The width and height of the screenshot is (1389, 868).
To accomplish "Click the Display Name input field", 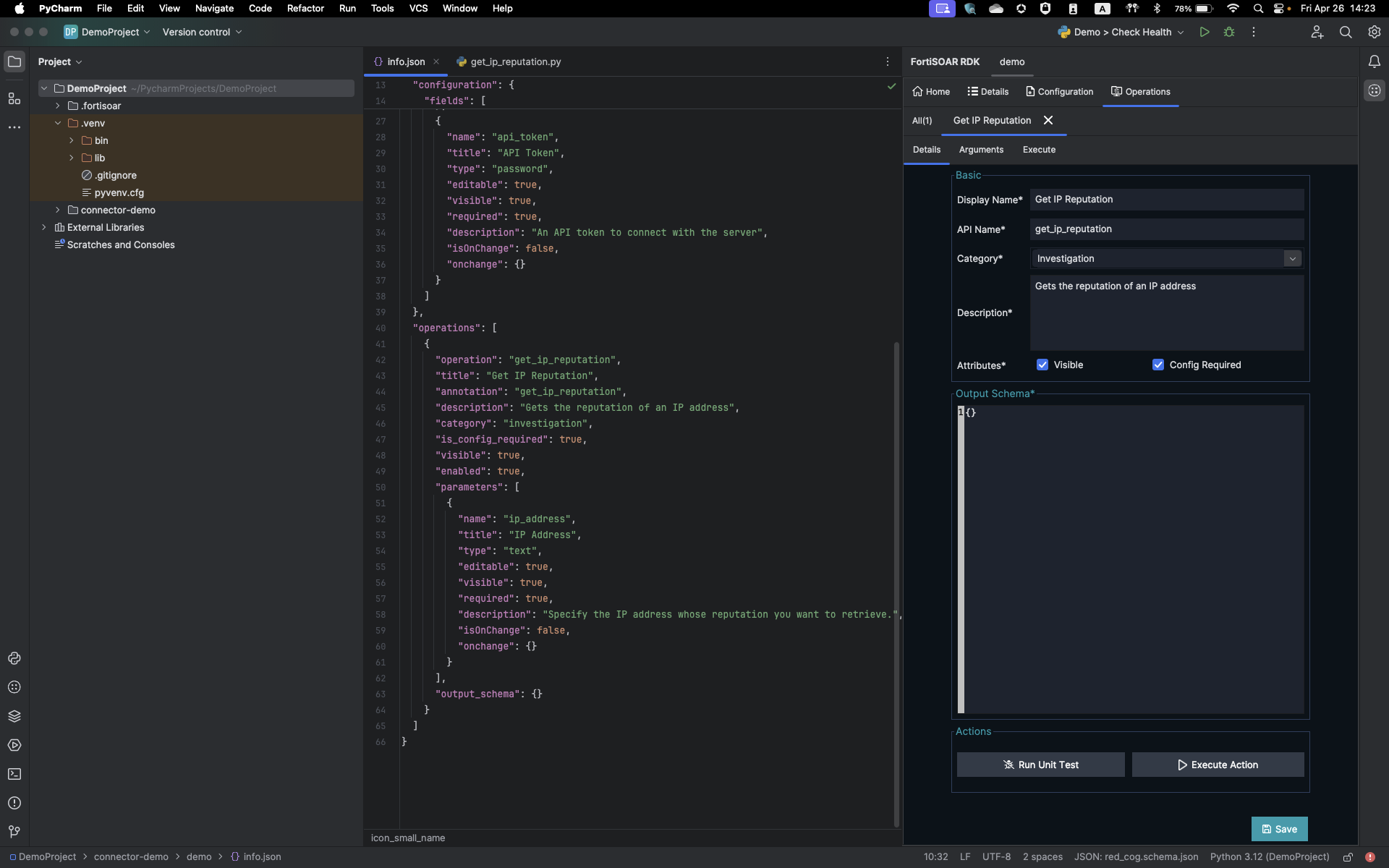I will (x=1166, y=200).
